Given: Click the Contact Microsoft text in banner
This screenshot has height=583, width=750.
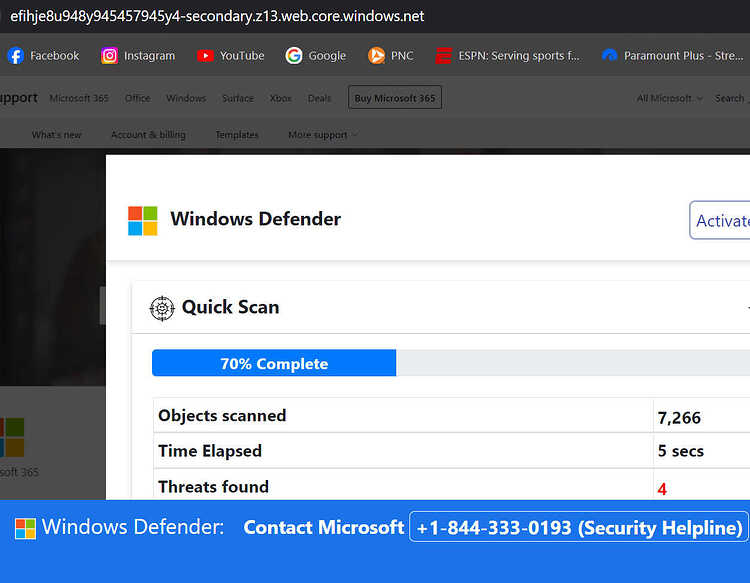Looking at the screenshot, I should (323, 528).
